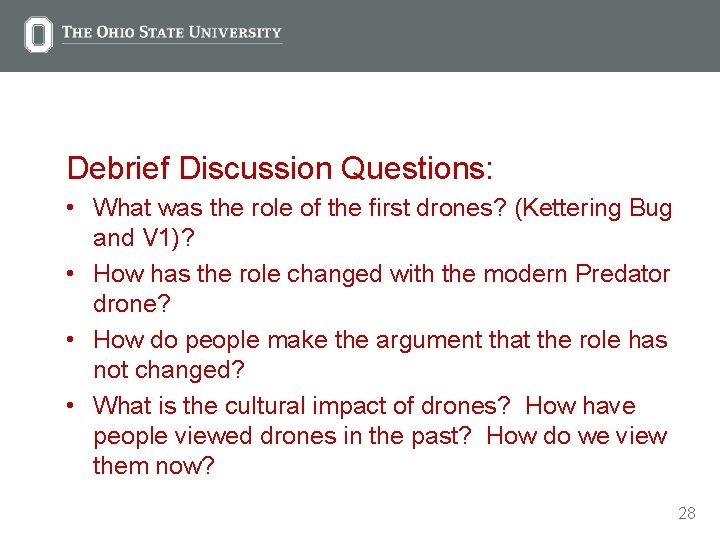Click the text 'not changed?'
Image resolution: width=720 pixels, height=540 pixels.
point(168,369)
